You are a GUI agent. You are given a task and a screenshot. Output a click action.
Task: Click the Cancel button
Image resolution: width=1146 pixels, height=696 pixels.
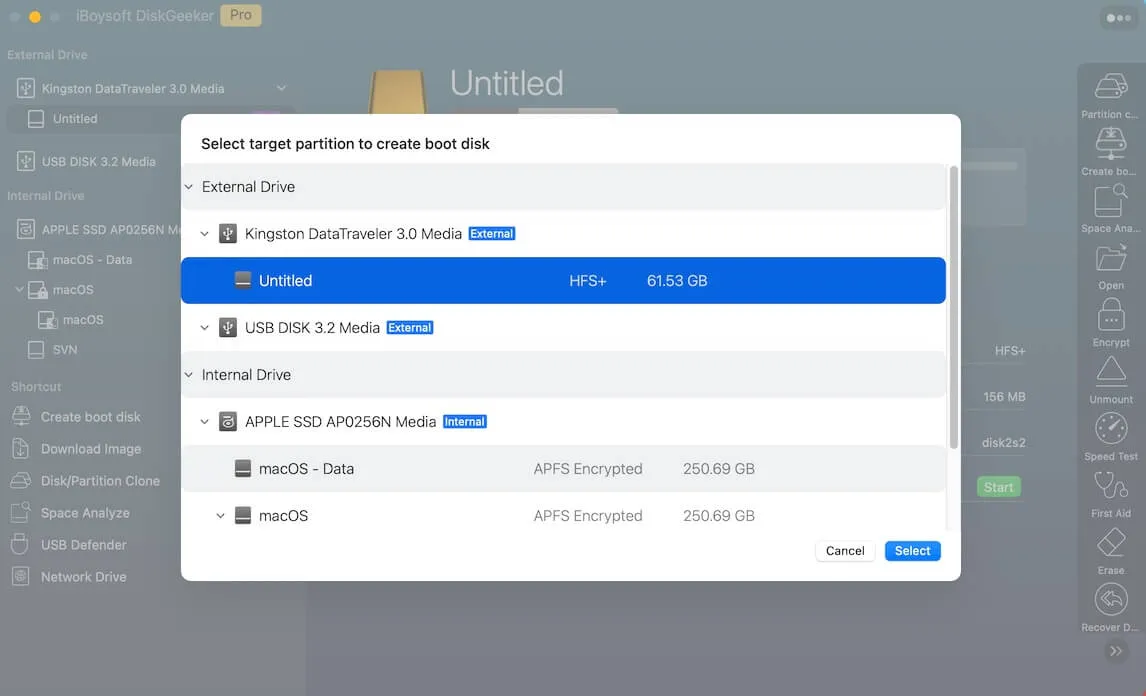(845, 551)
